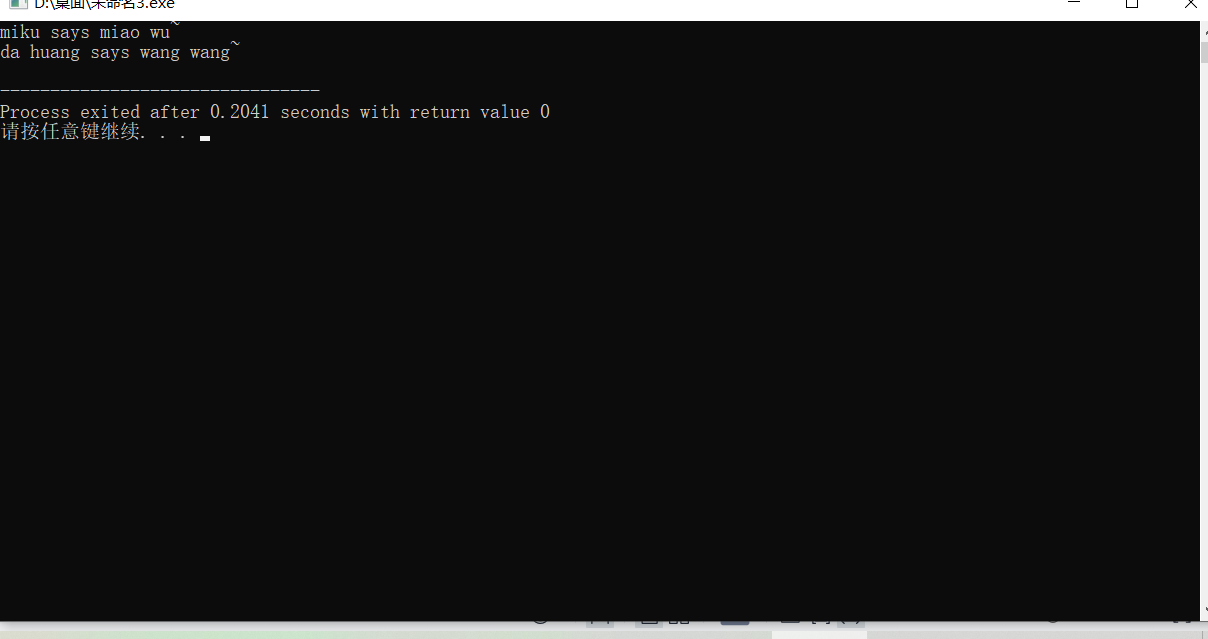This screenshot has height=639, width=1208.
Task: Click the '请按任意键继续' prompt text
Action: (71, 132)
